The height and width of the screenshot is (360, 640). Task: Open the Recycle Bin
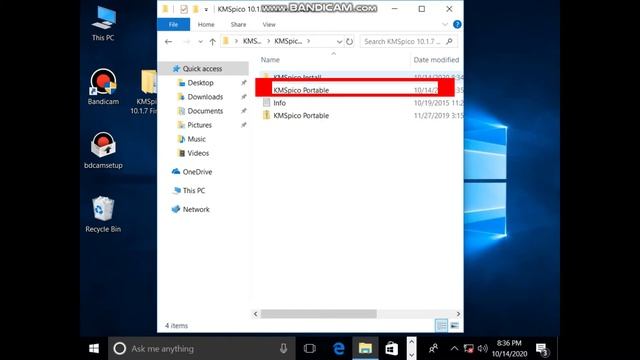click(x=103, y=215)
